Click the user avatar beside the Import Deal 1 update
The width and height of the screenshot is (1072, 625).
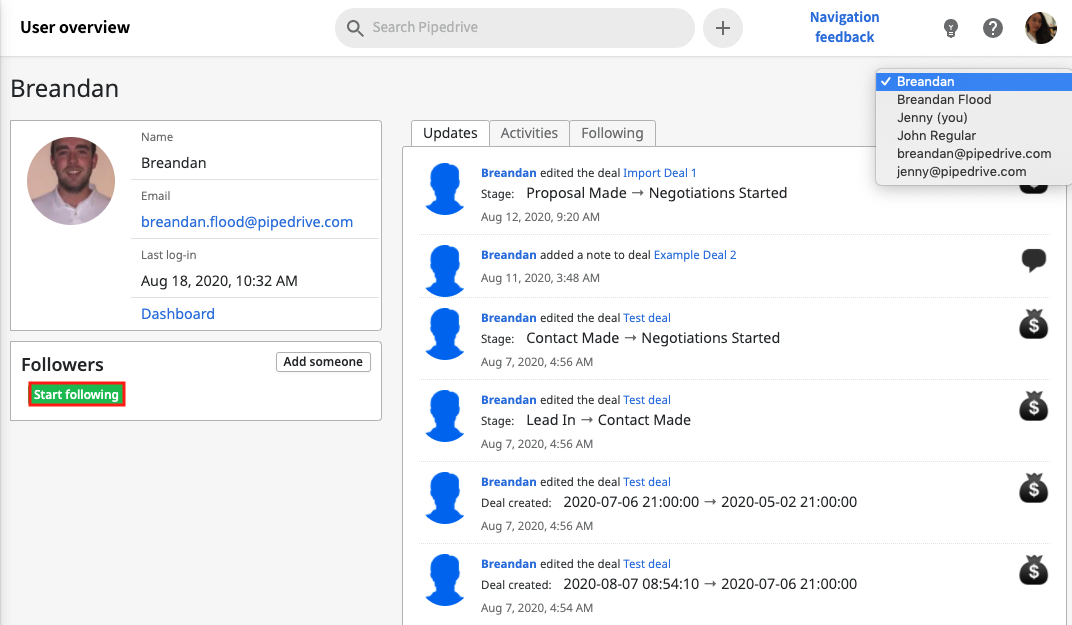coord(445,189)
